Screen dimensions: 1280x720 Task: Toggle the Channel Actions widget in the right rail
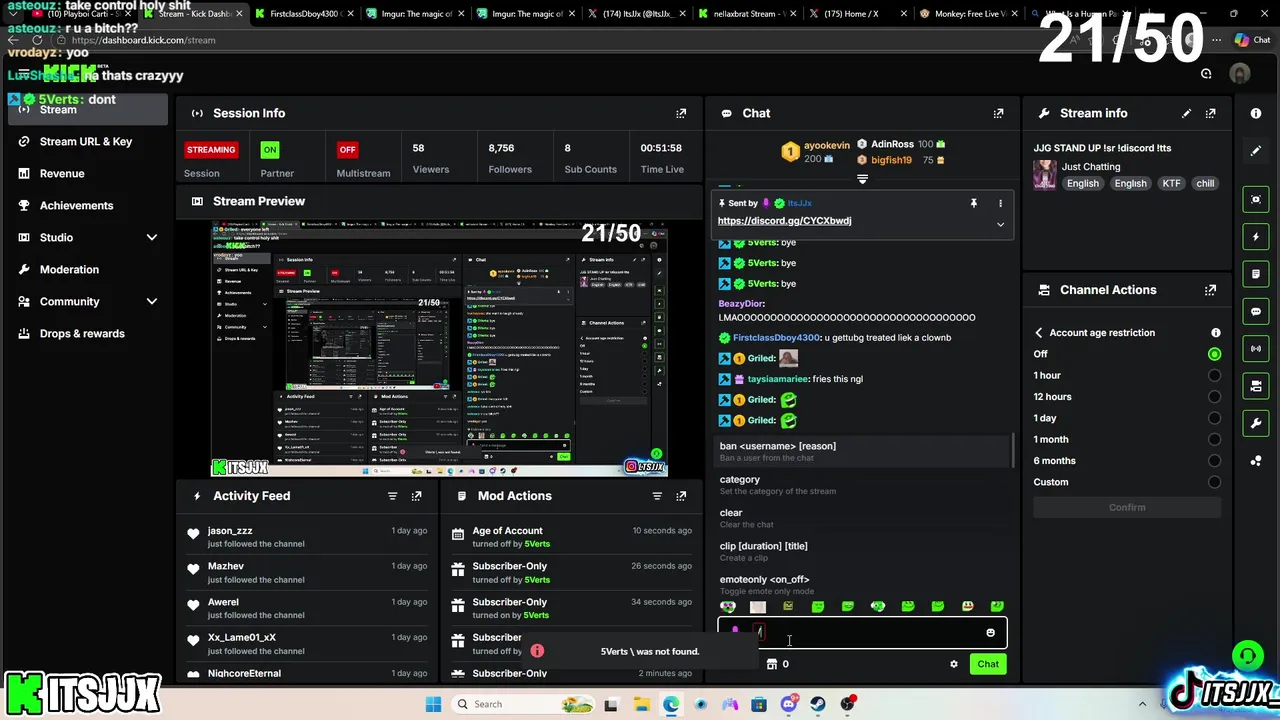click(x=1256, y=386)
